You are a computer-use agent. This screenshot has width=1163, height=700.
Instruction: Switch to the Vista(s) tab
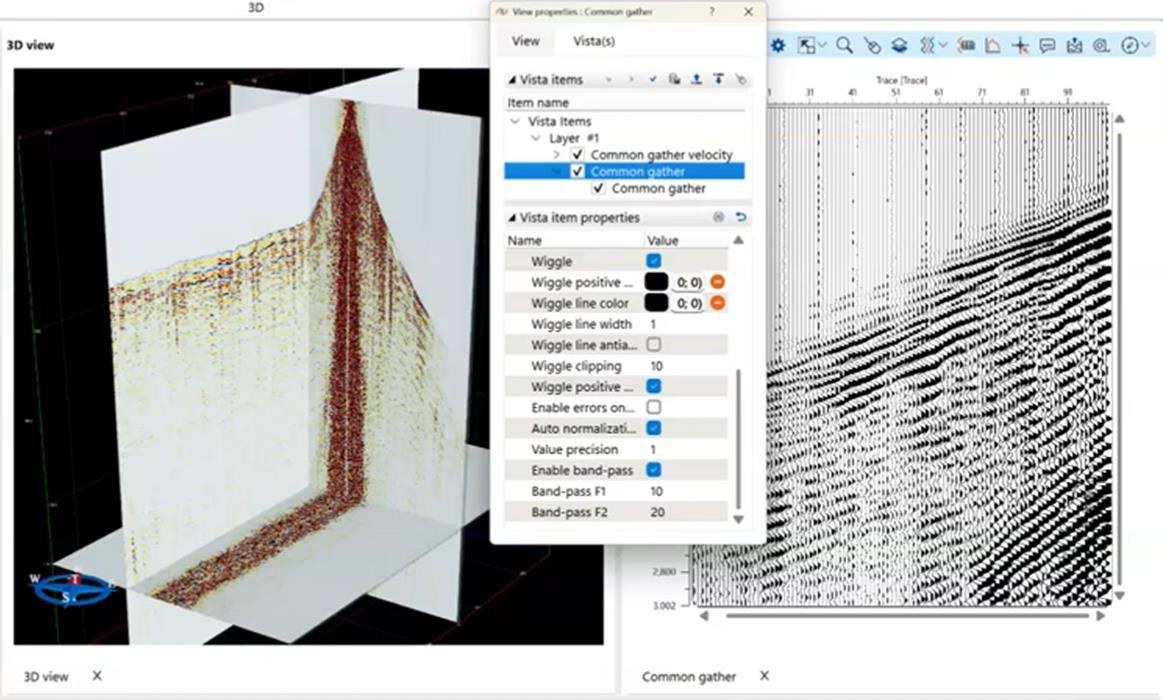[593, 41]
